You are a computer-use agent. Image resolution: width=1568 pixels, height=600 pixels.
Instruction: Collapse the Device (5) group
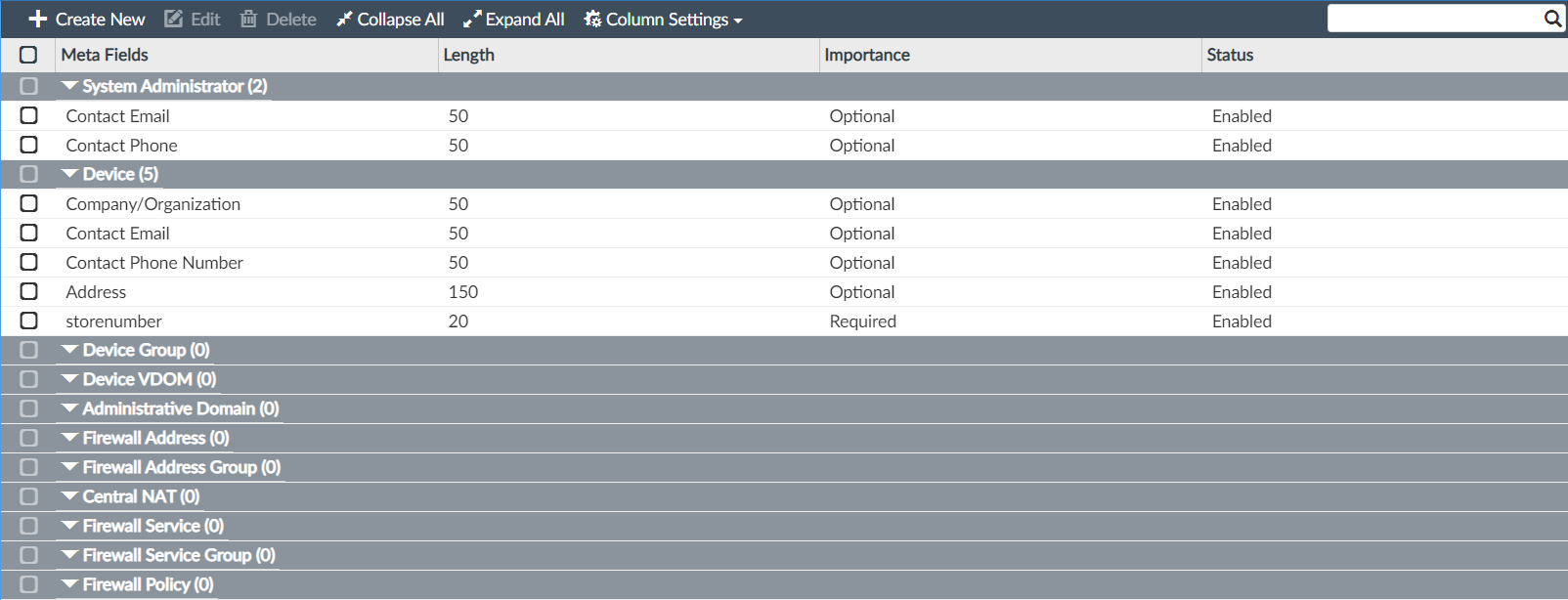[69, 174]
